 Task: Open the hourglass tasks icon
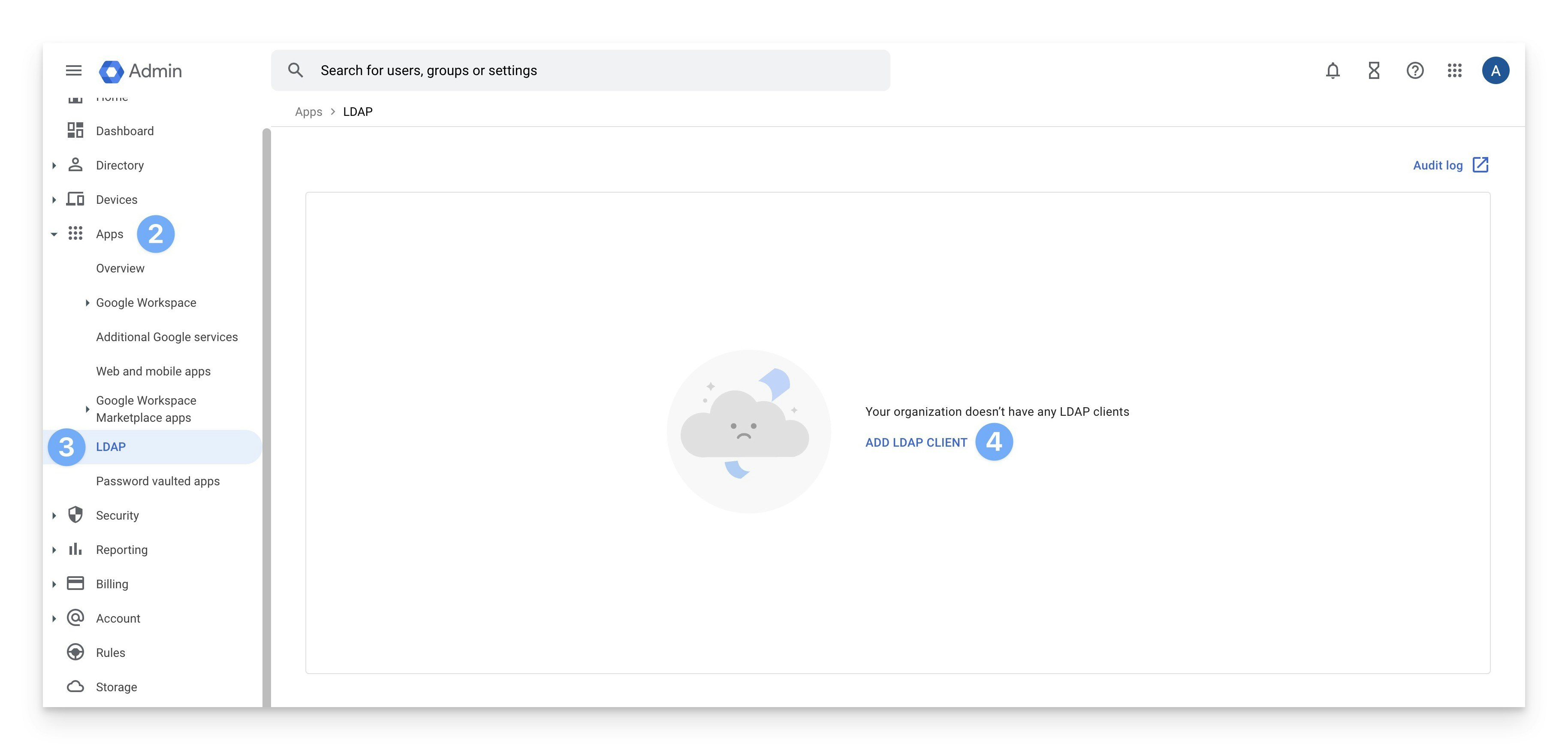1374,71
